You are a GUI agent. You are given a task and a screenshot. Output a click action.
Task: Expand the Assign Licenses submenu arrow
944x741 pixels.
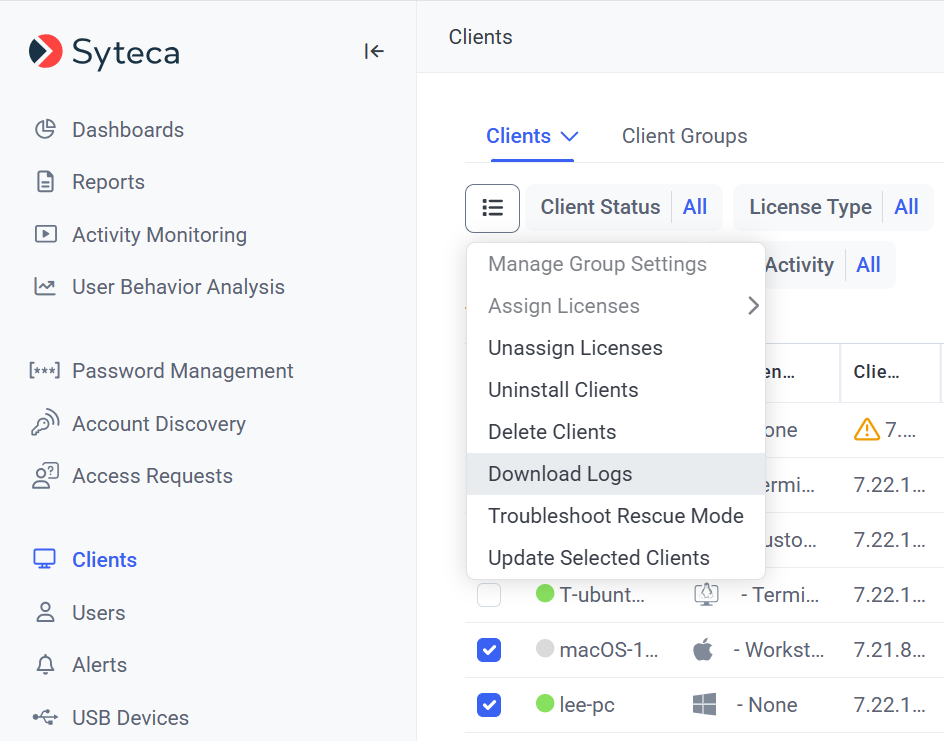(753, 306)
